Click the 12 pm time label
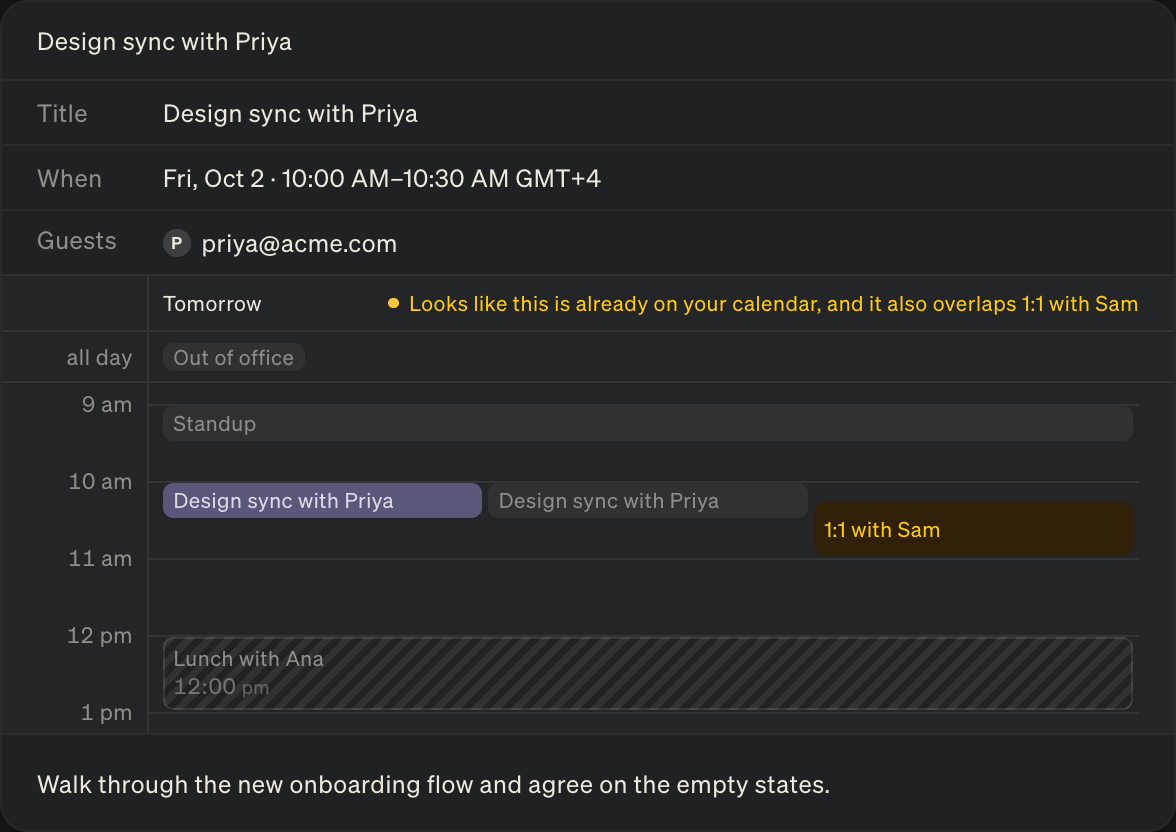This screenshot has width=1176, height=832. point(100,635)
